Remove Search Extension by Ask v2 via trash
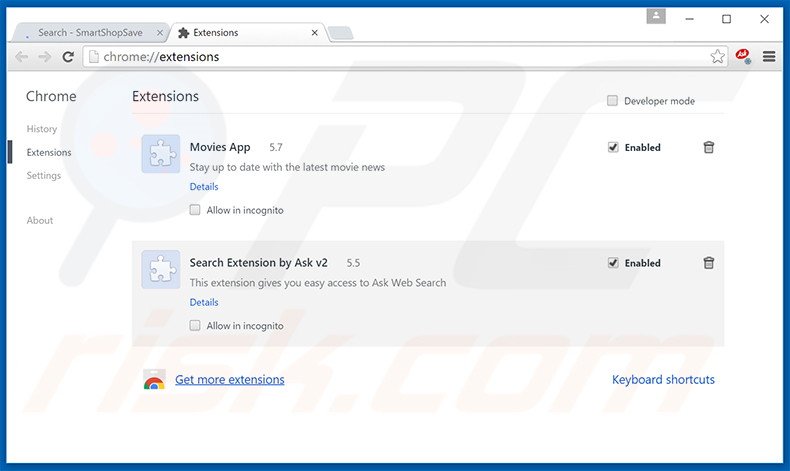Image resolution: width=790 pixels, height=471 pixels. coord(708,263)
